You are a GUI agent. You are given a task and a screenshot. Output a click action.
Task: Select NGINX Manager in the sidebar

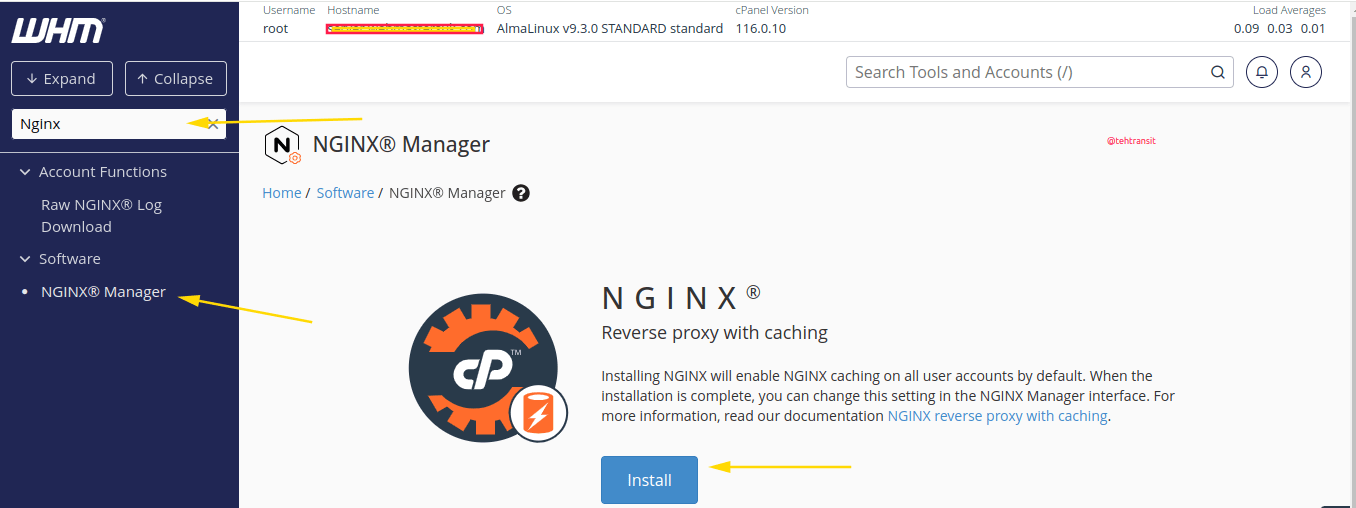coord(103,293)
